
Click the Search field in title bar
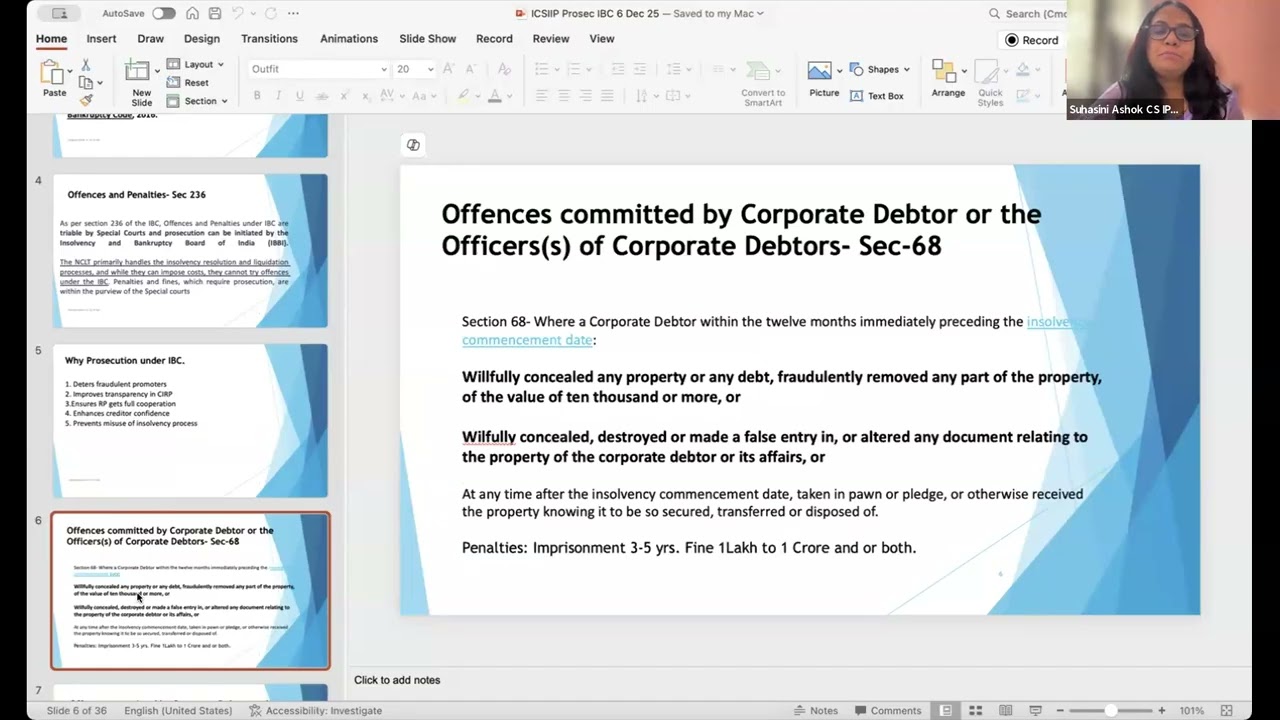pyautogui.click(x=1028, y=14)
